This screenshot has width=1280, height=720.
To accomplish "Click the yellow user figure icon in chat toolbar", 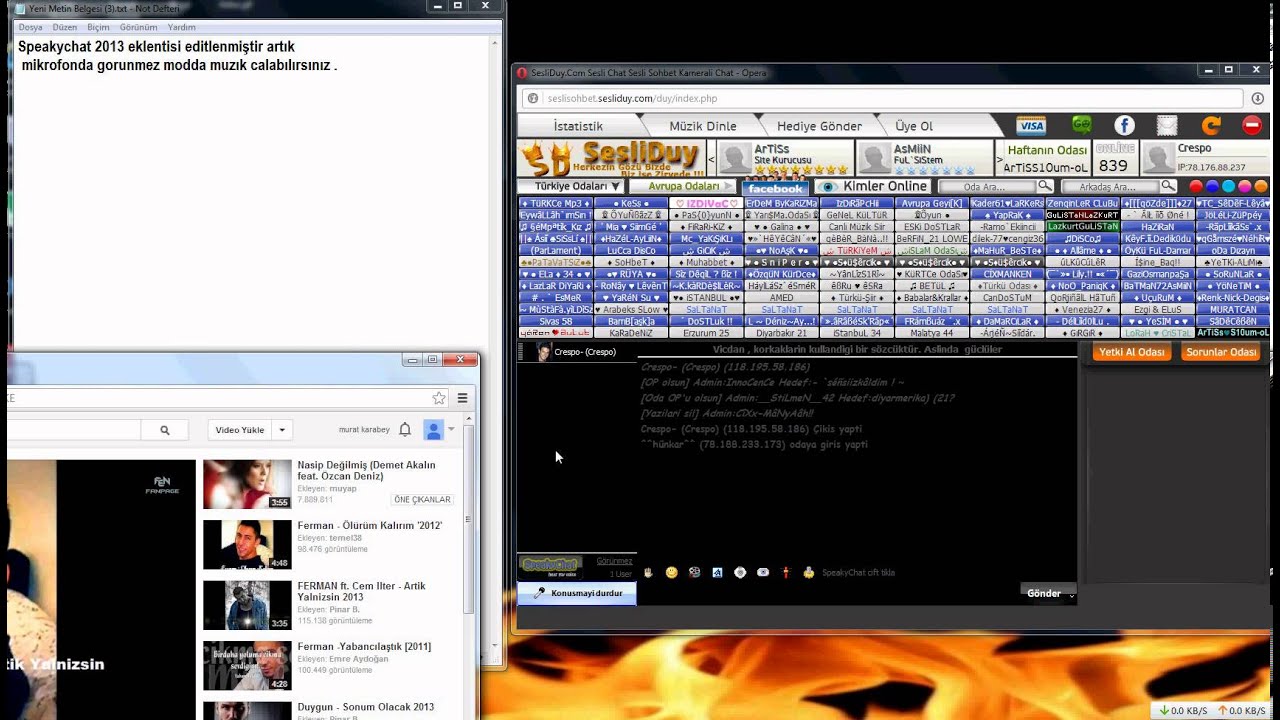I will coord(808,572).
